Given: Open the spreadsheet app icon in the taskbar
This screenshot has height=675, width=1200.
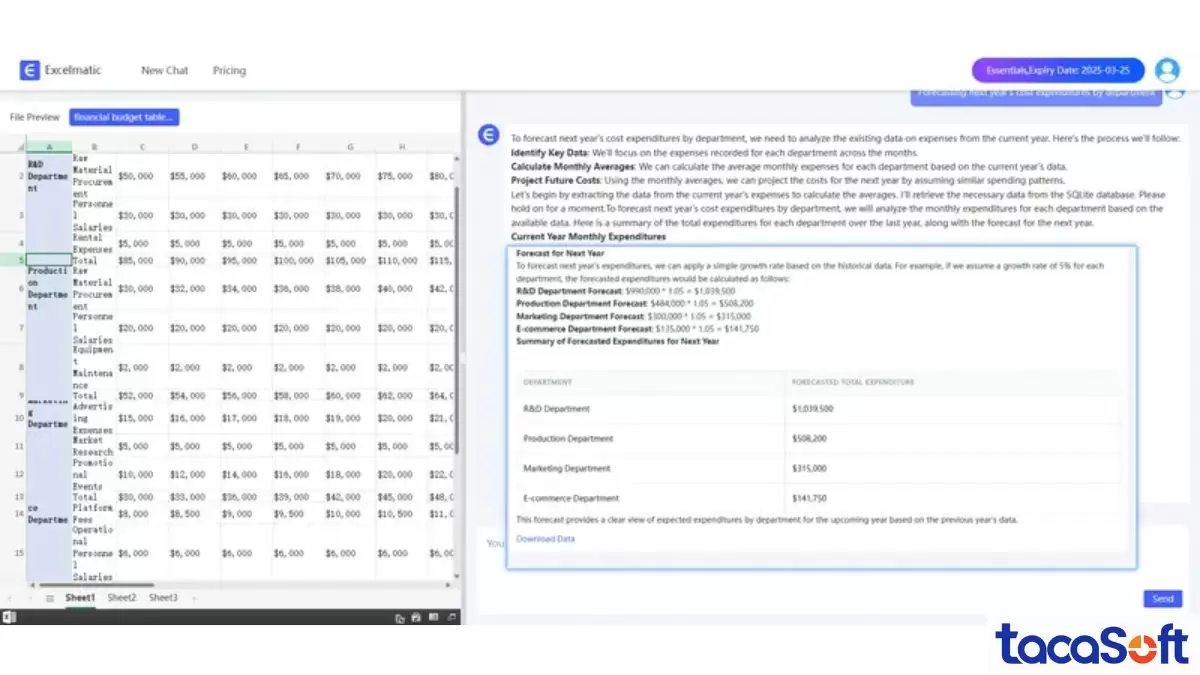Looking at the screenshot, I should (433, 618).
